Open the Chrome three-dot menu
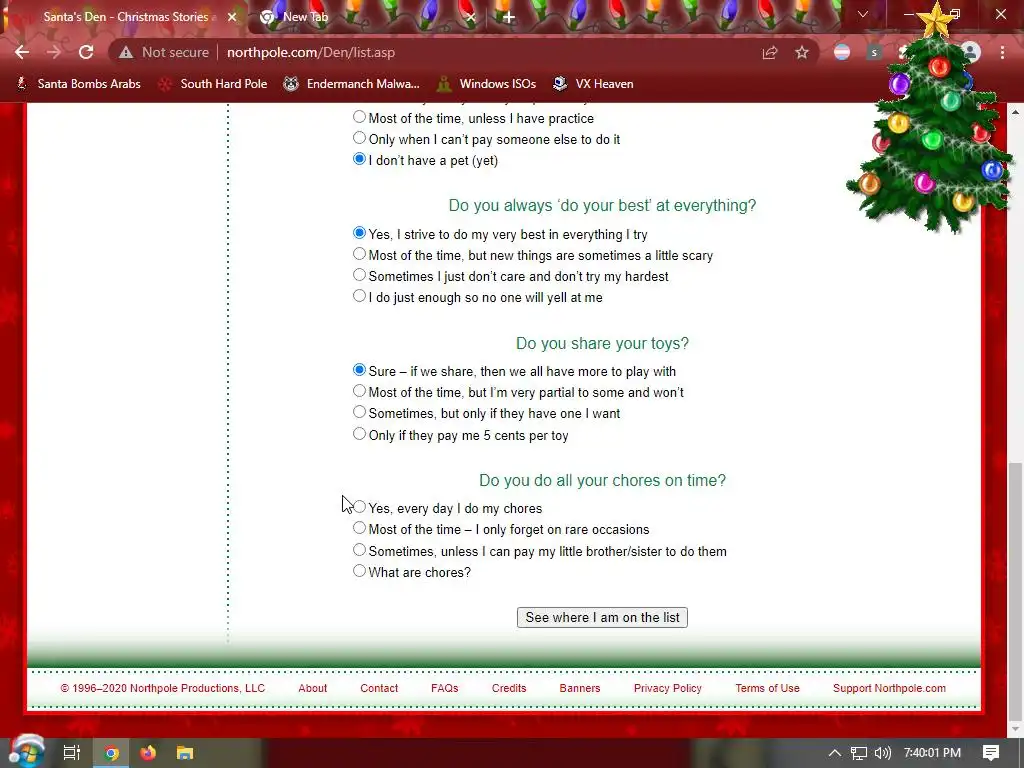 1002,52
